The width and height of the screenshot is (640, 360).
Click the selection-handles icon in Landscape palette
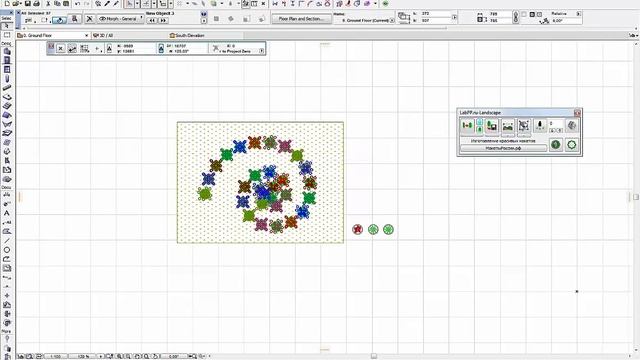tap(524, 126)
